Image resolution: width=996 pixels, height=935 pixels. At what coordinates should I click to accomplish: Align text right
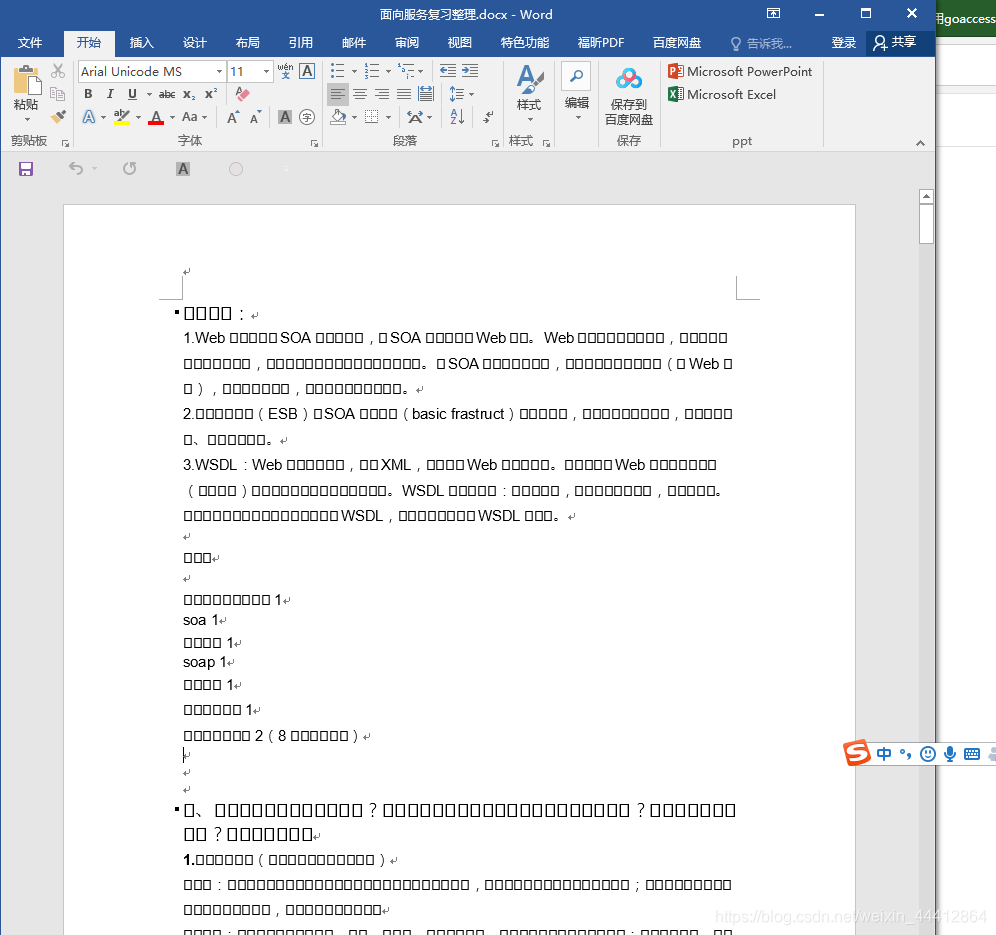(x=382, y=94)
